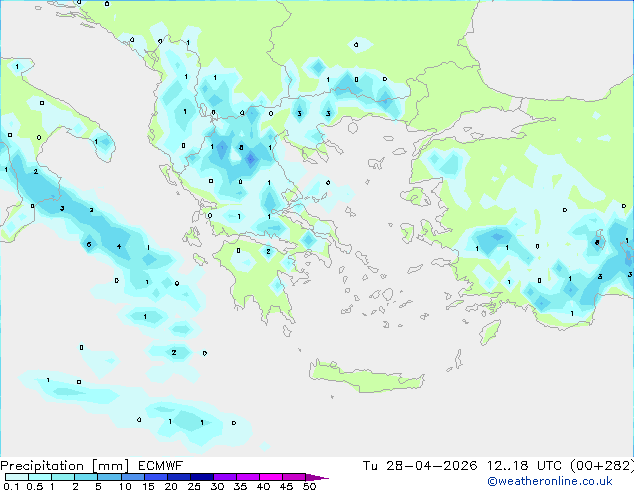
Task: Click the 15–20 mm blue legend swatch
Action: 155,477
